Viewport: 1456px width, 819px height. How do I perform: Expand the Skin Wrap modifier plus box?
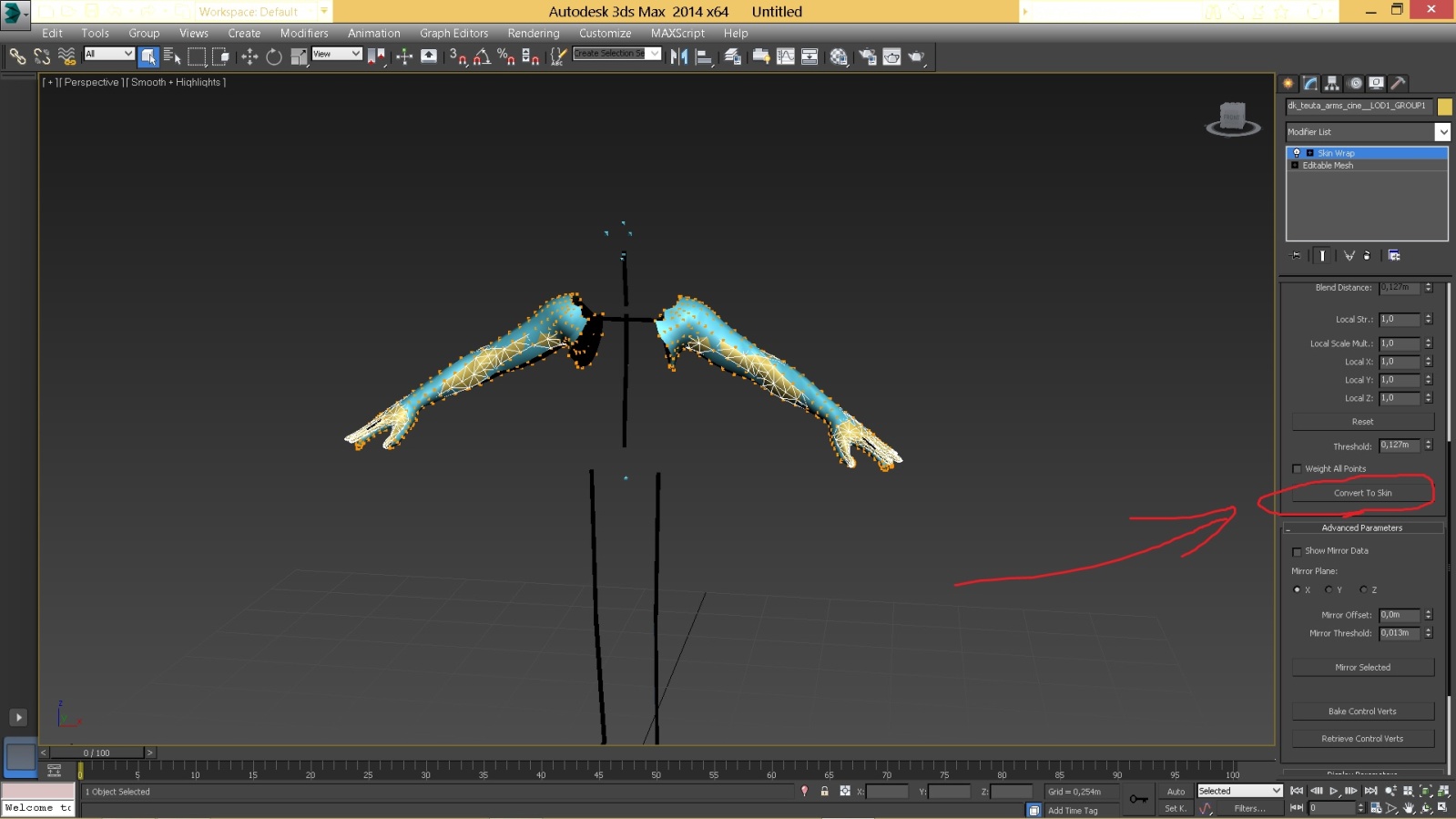[x=1310, y=153]
